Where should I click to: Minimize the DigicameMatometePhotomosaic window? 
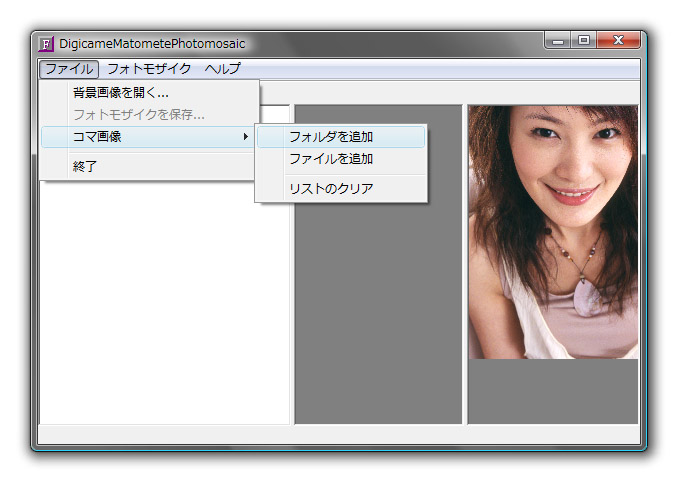pos(558,40)
